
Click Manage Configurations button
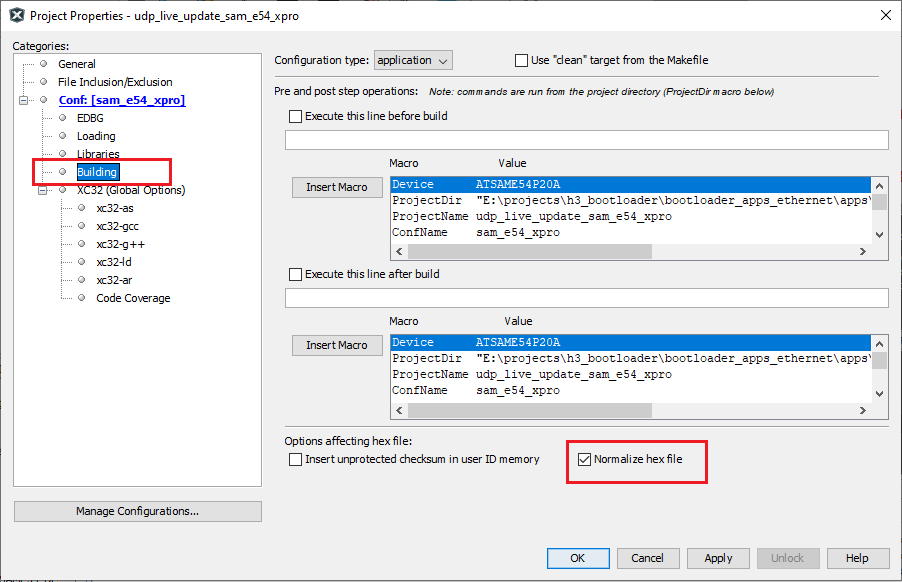(137, 511)
